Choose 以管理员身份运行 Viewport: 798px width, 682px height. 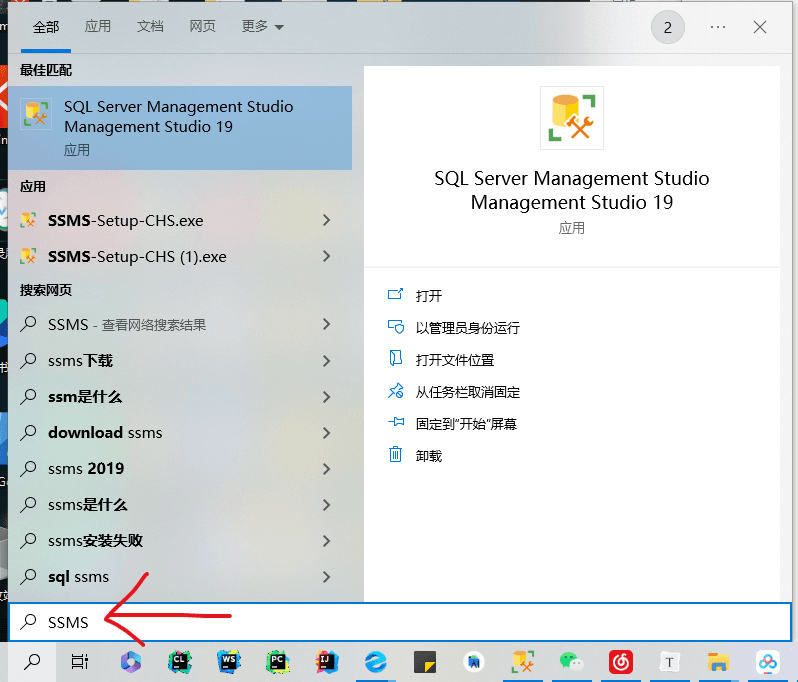[x=468, y=328]
